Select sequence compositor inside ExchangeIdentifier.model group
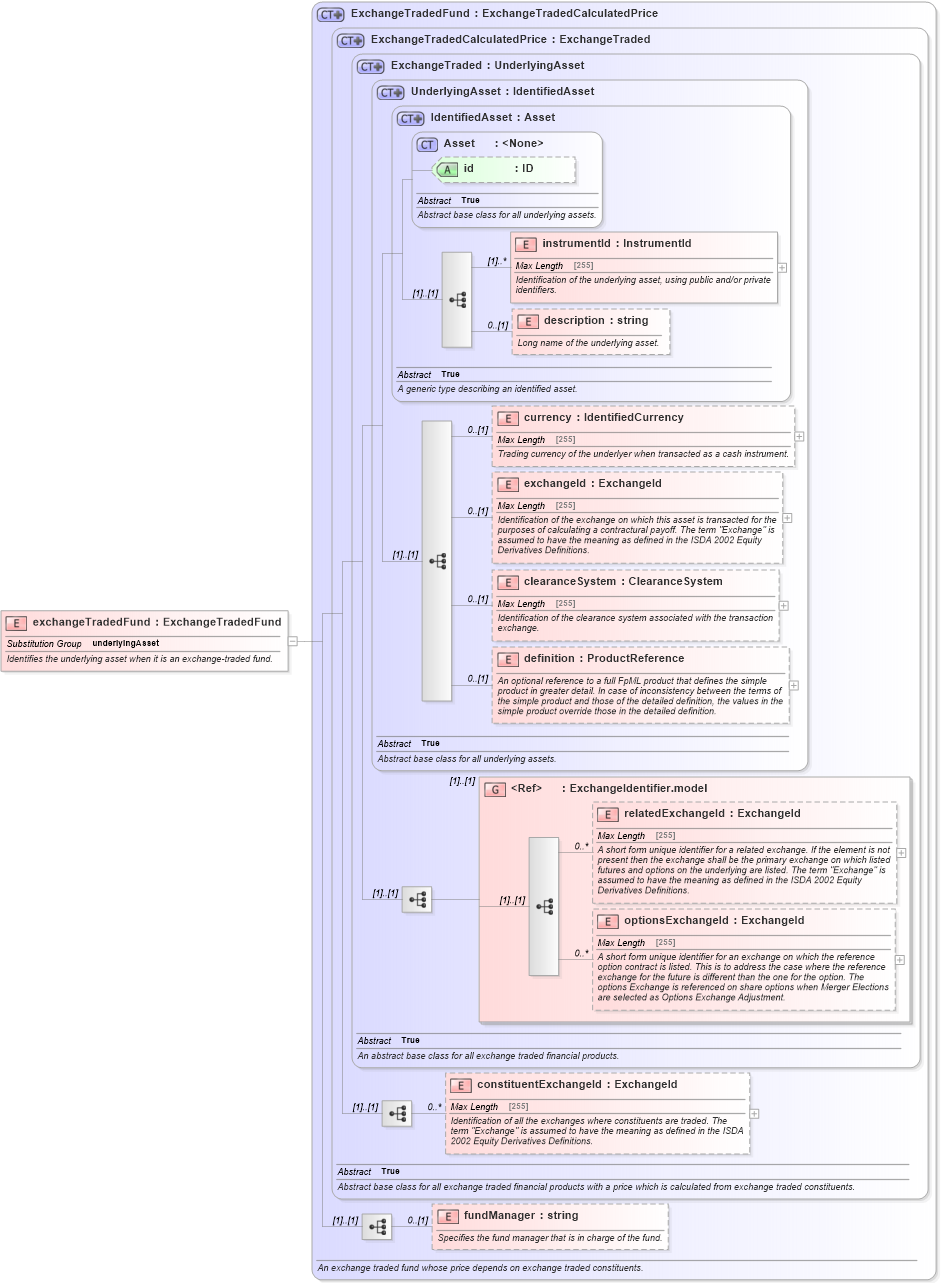The image size is (941, 1283). tap(544, 906)
